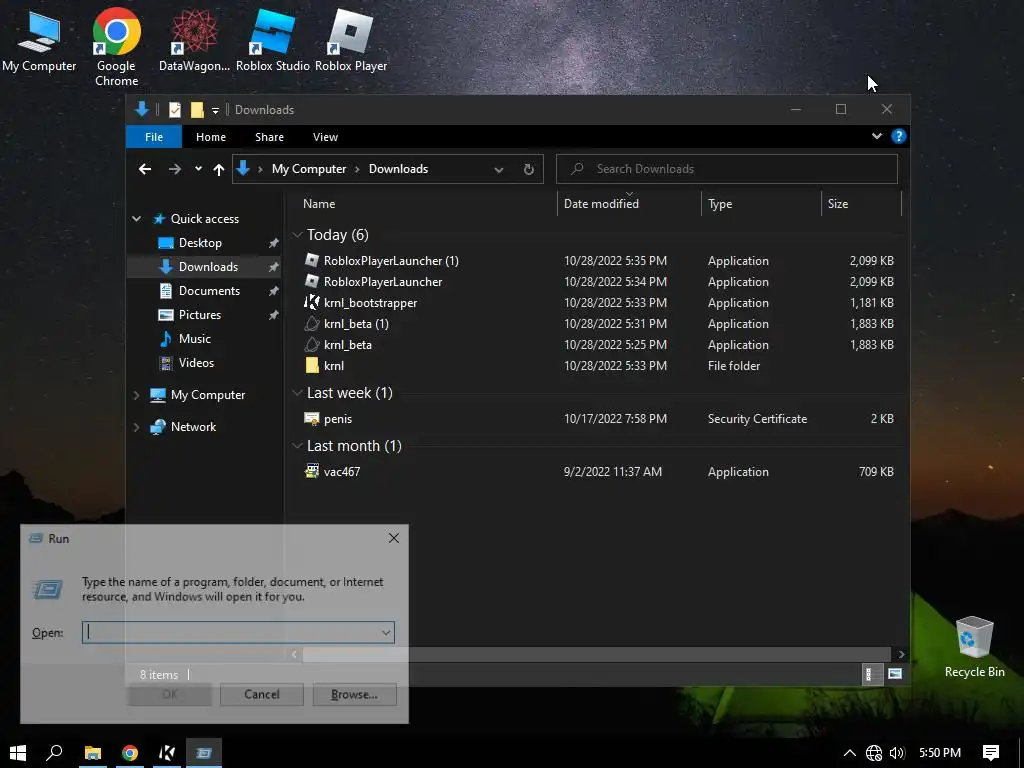Expand the Explorer ribbon chevron
The image size is (1024, 768).
coord(876,136)
